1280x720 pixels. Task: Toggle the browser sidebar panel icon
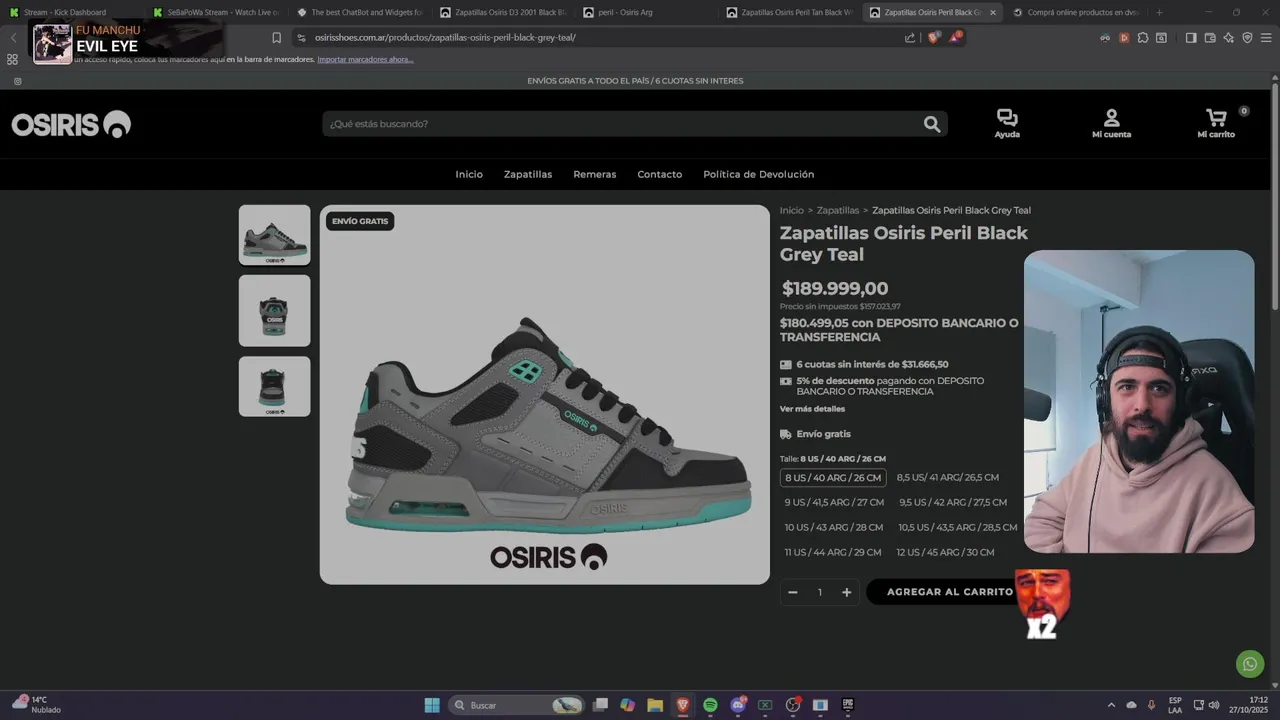tap(1191, 38)
